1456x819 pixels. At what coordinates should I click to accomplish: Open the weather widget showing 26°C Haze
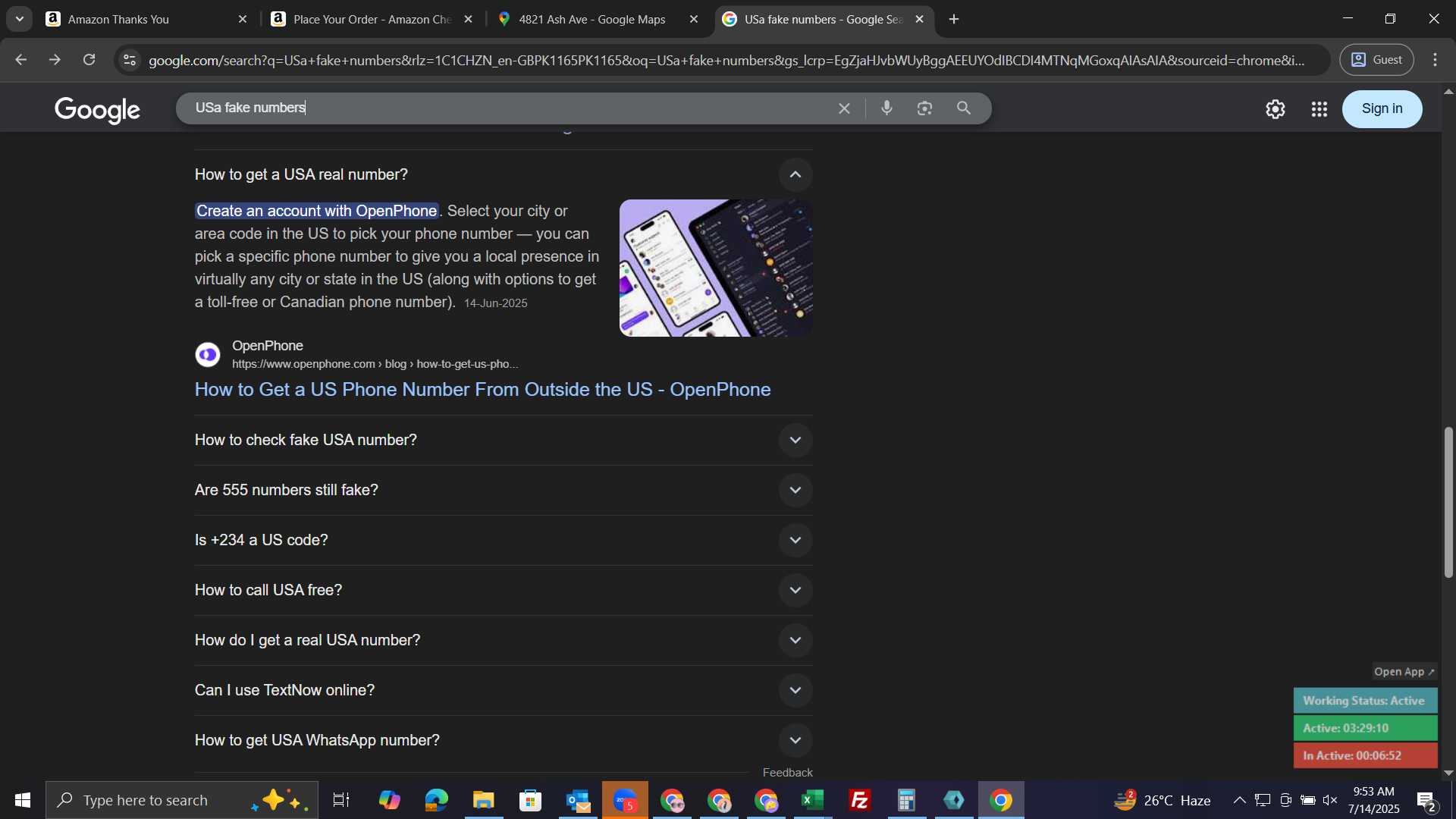coord(1162,800)
